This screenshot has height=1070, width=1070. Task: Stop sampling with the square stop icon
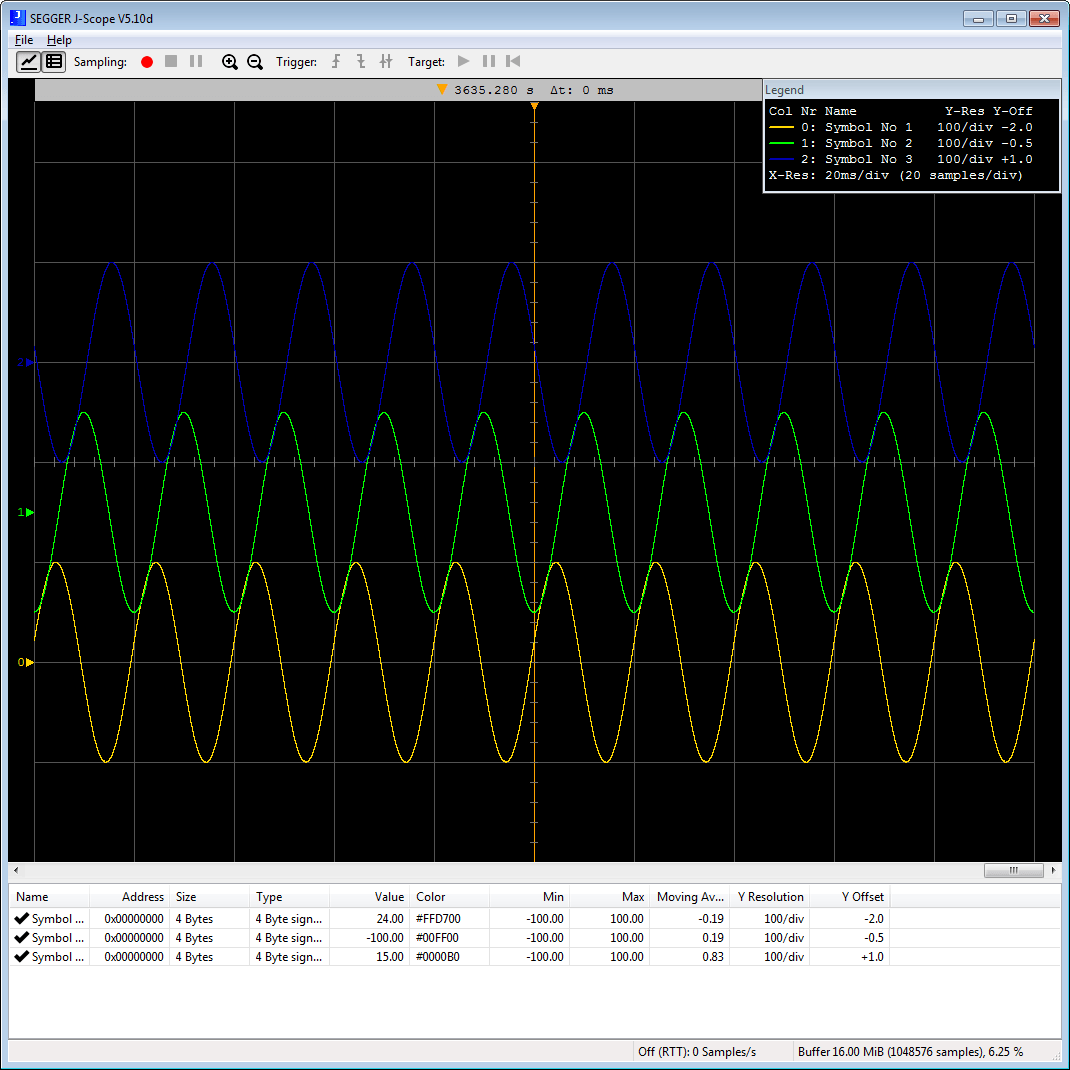pos(171,62)
